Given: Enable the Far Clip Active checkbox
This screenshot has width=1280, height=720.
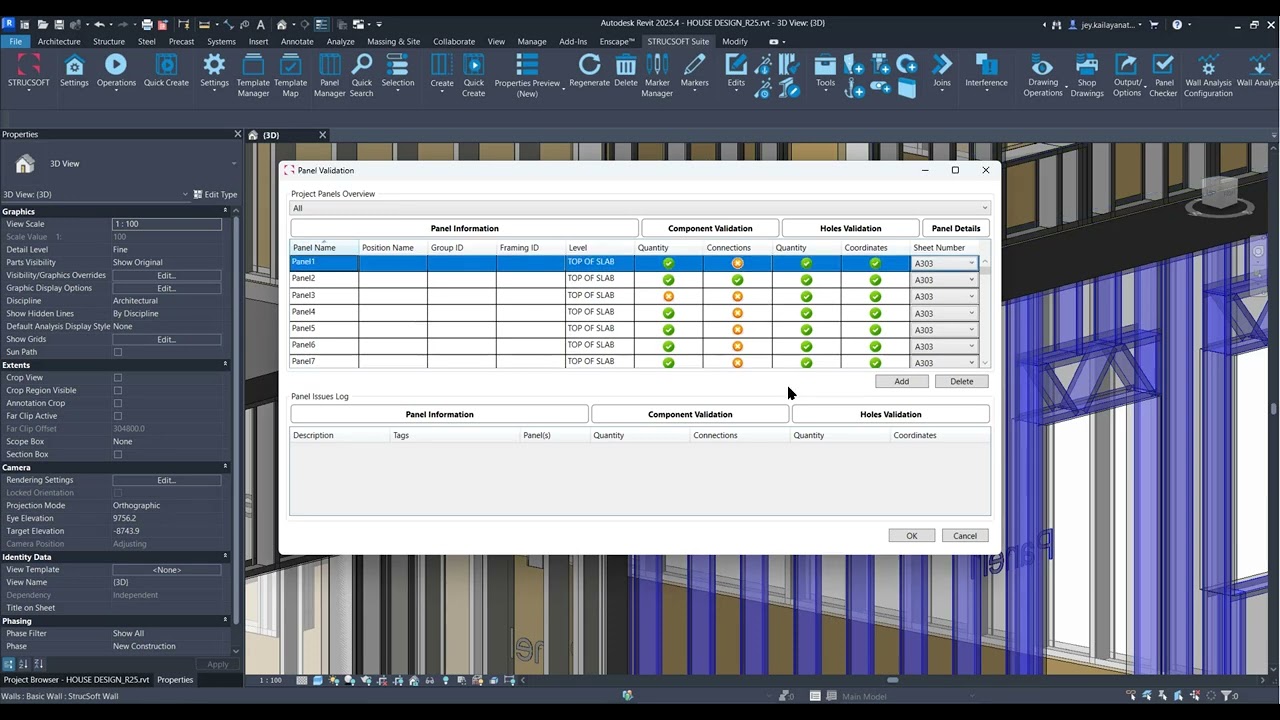Looking at the screenshot, I should point(117,416).
